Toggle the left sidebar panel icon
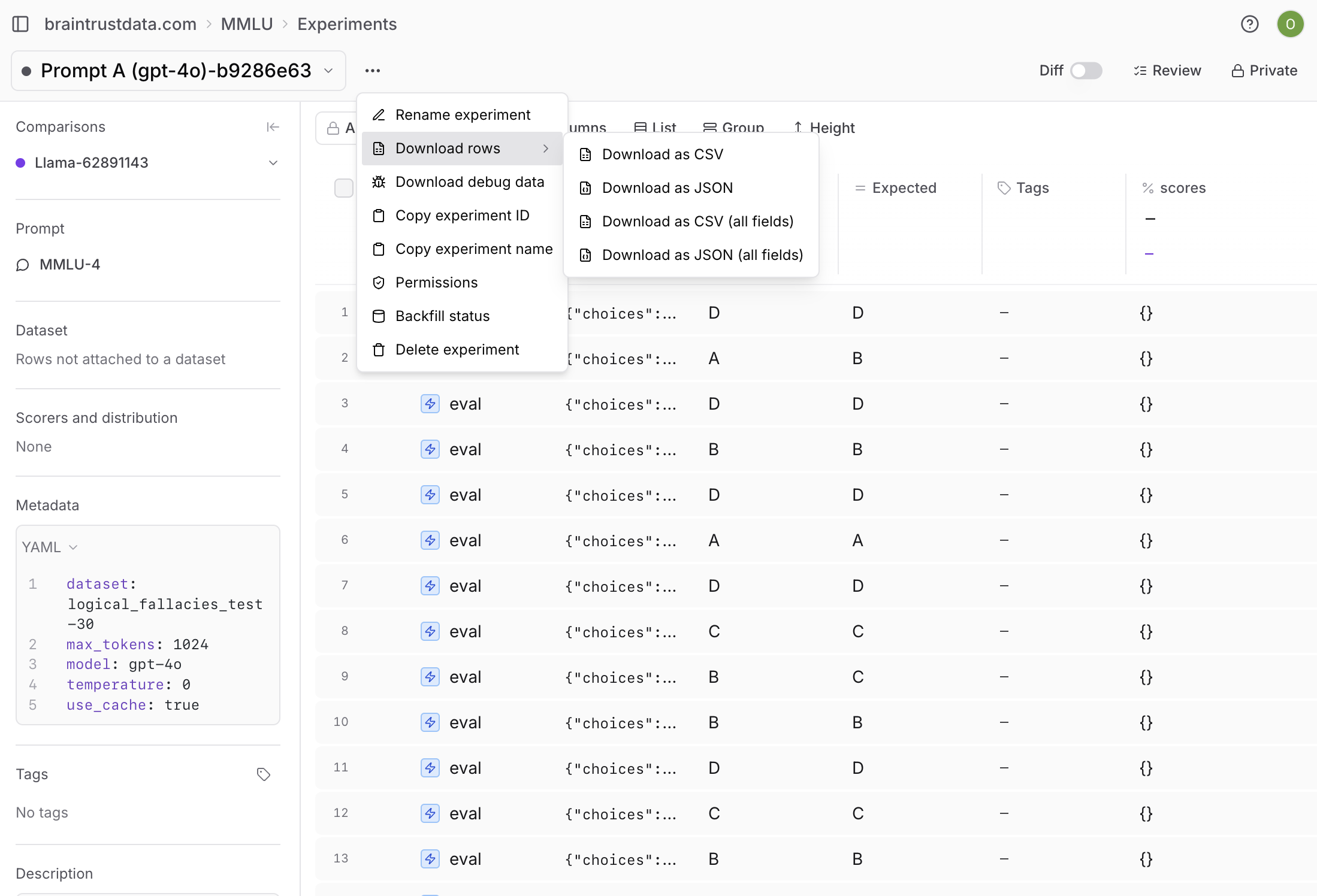 pos(20,24)
